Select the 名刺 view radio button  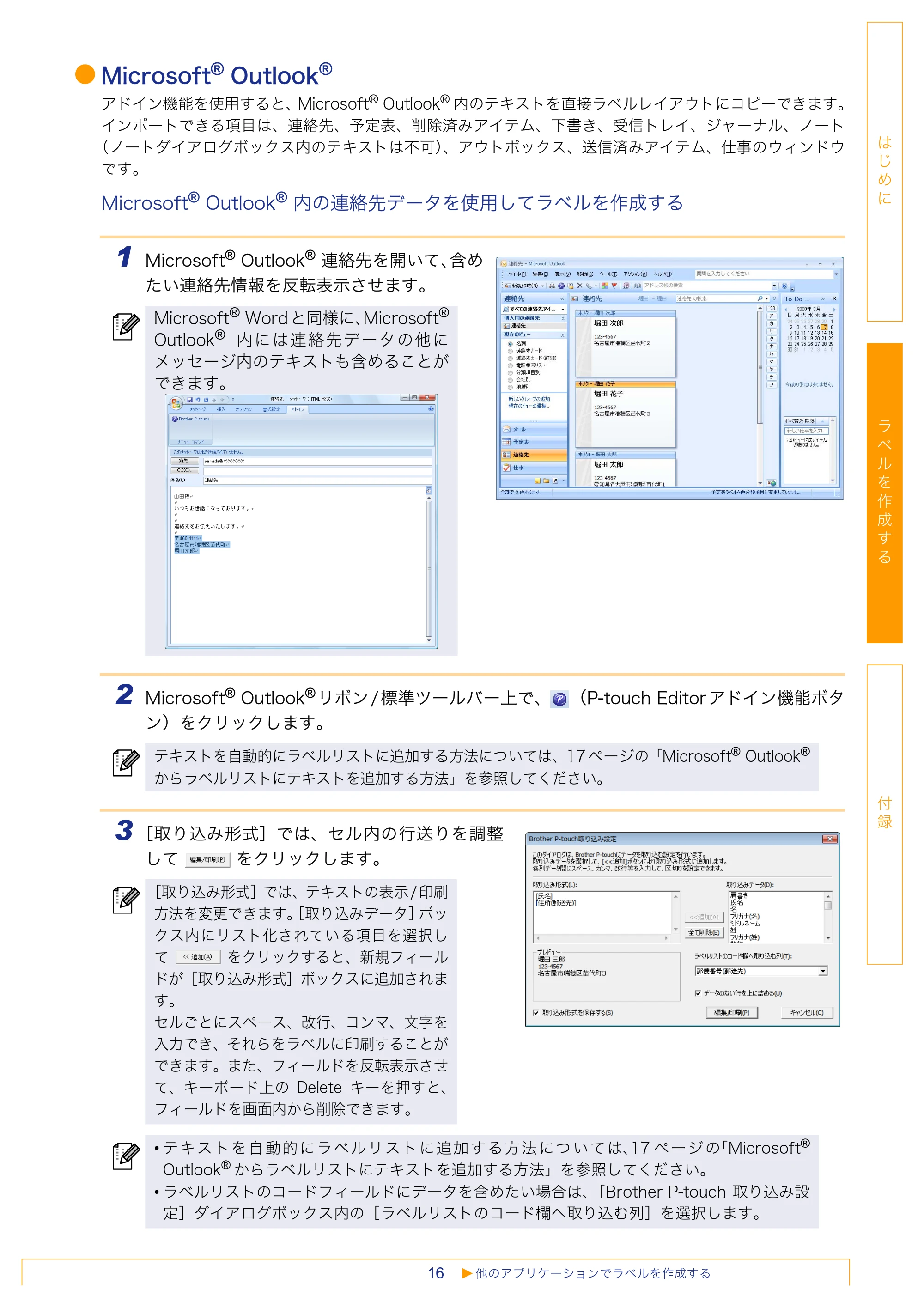(510, 344)
